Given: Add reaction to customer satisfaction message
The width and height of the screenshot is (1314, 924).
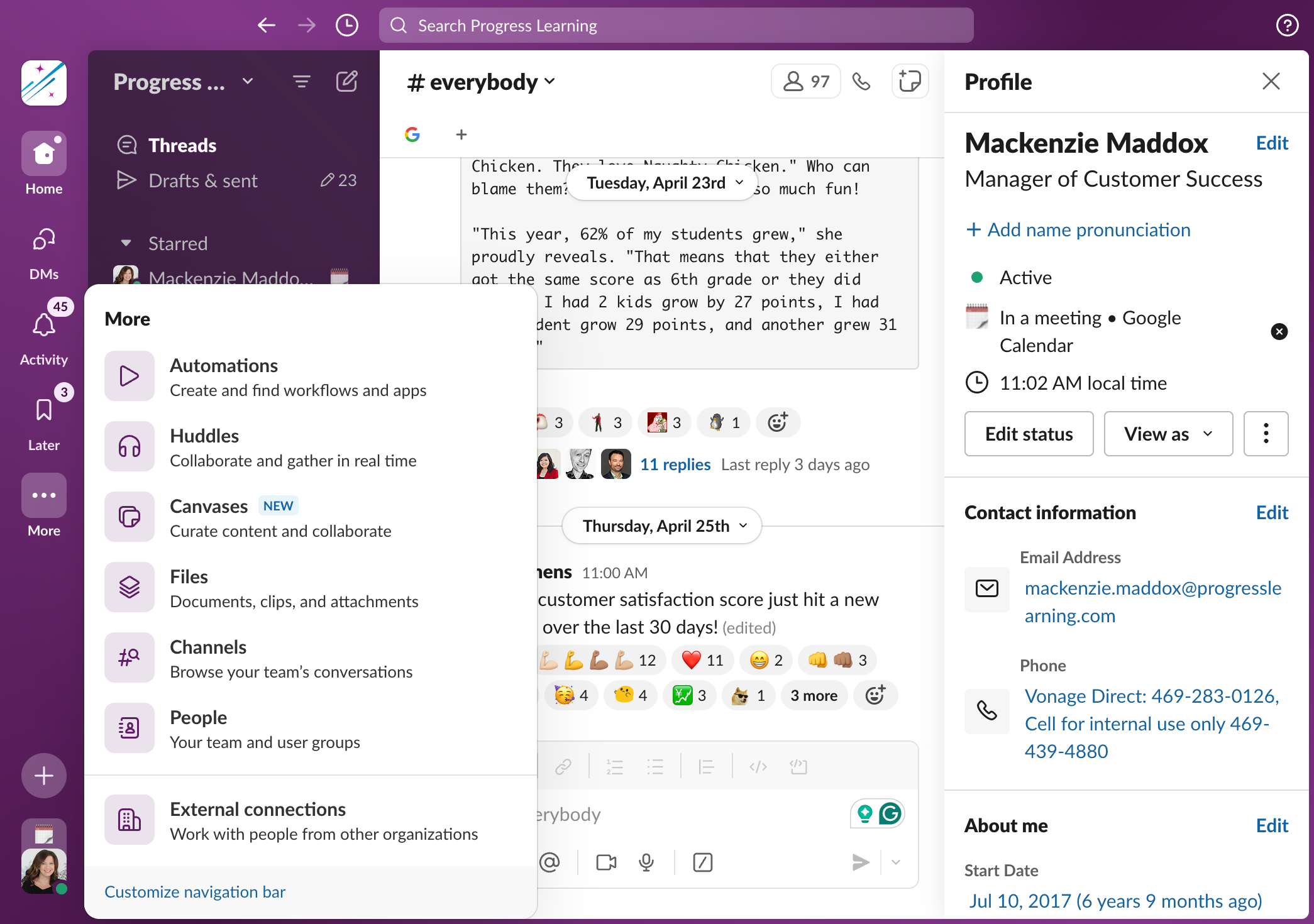Looking at the screenshot, I should tap(875, 695).
